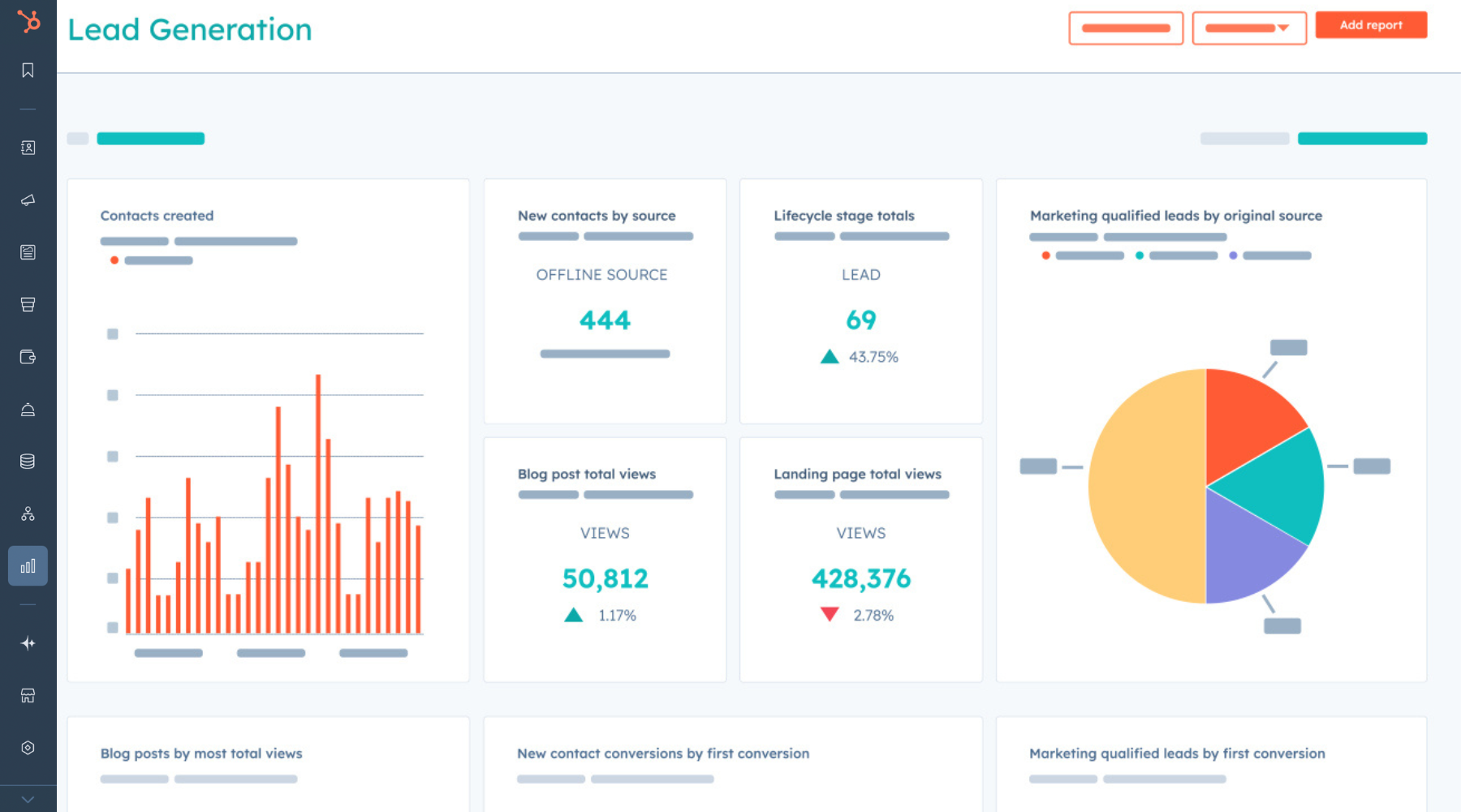Open the database stack icon

click(x=28, y=462)
